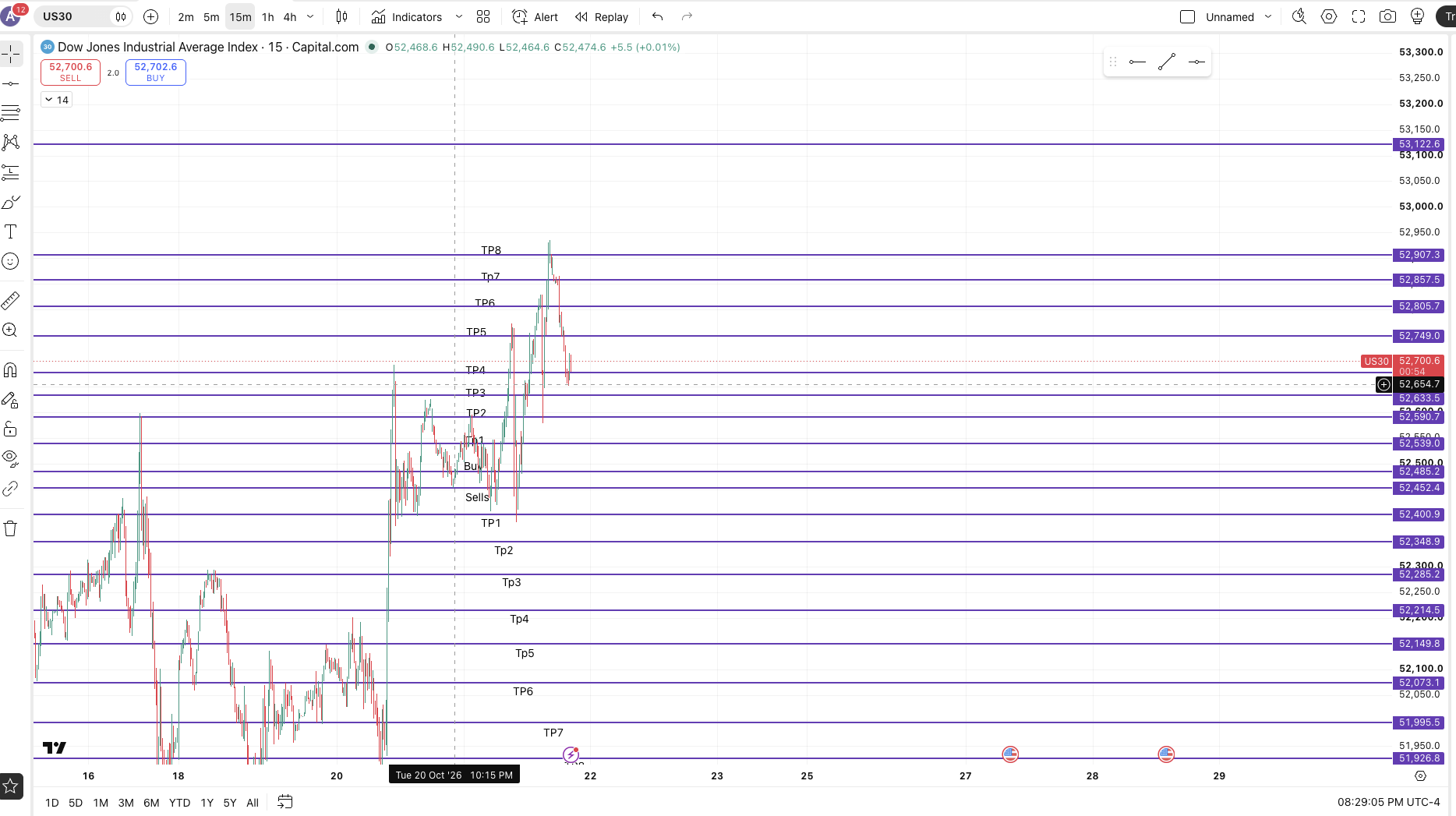Add symbol to compare with plus icon
1456x816 pixels.
click(151, 16)
